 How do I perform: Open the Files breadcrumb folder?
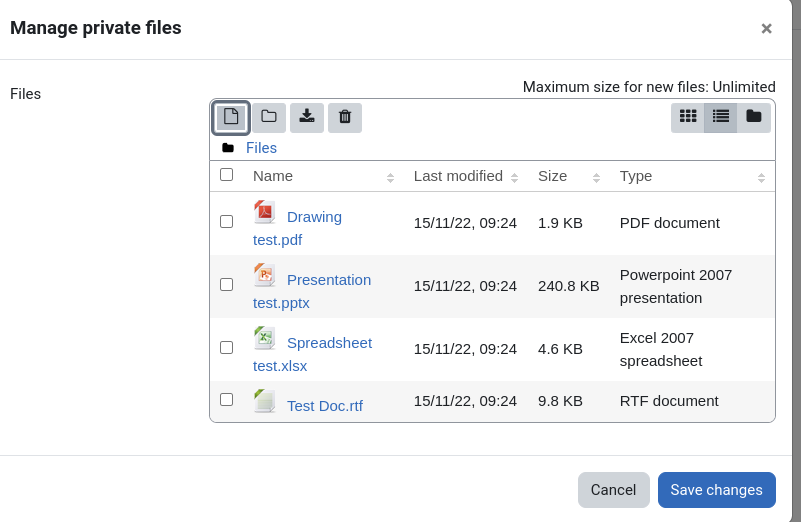261,148
